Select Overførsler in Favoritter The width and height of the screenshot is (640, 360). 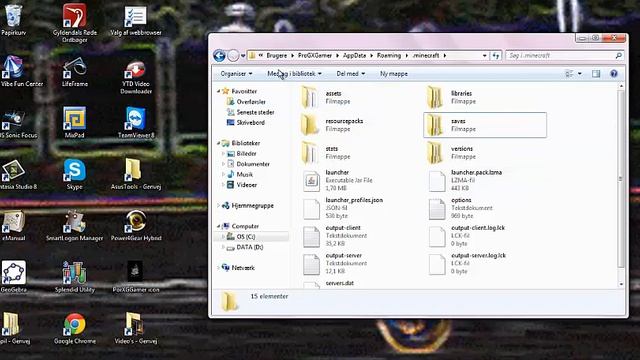point(247,102)
